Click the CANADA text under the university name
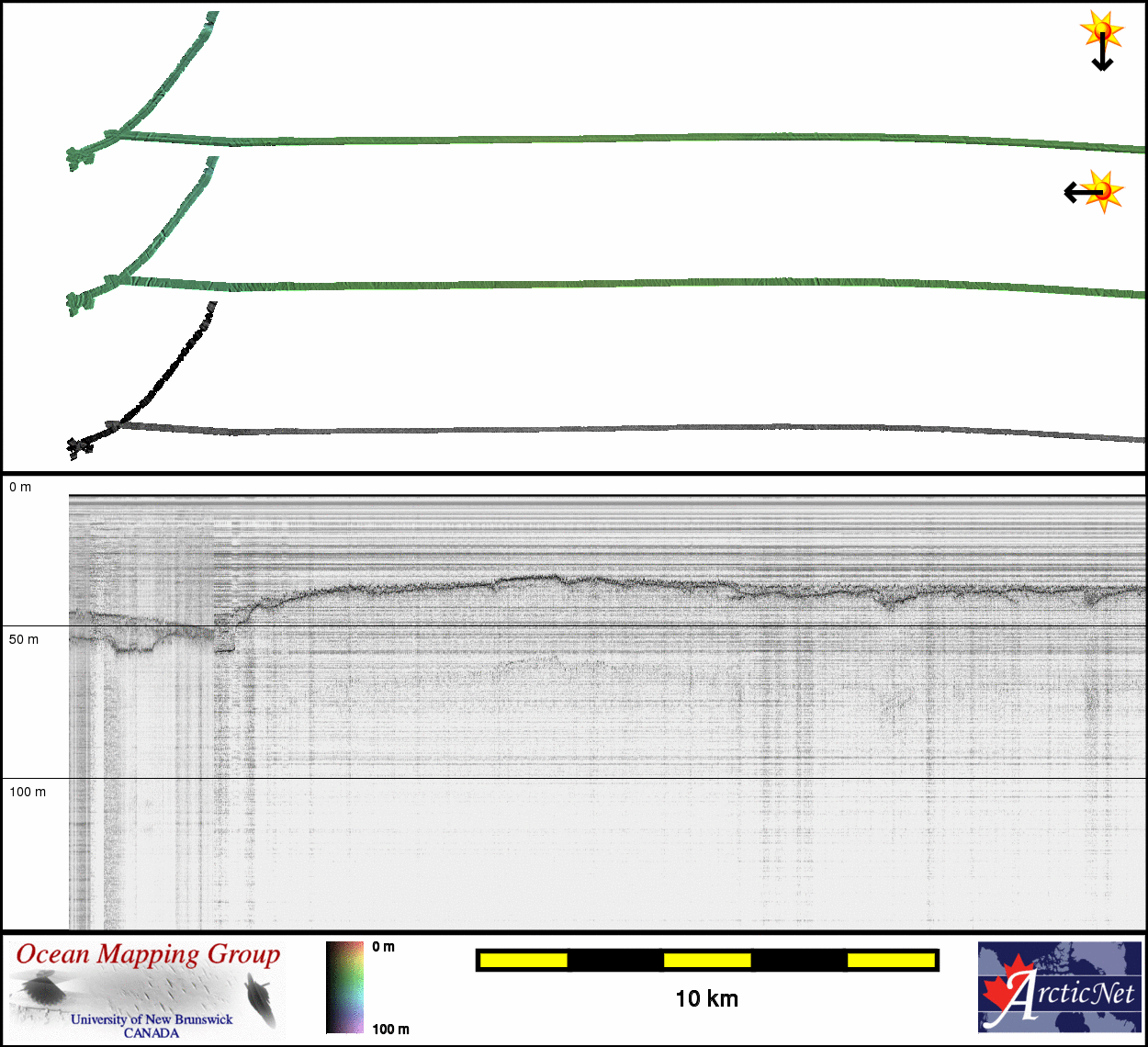Image resolution: width=1148 pixels, height=1047 pixels. [x=152, y=1033]
